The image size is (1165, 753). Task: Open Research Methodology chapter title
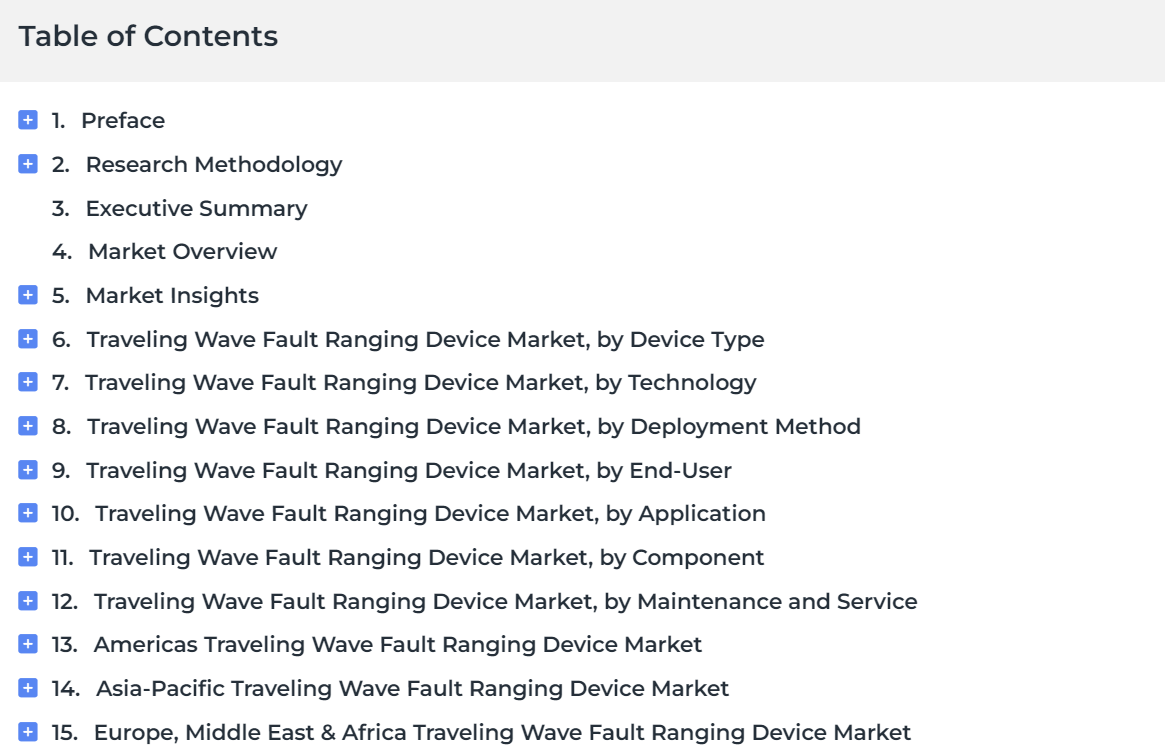214,164
